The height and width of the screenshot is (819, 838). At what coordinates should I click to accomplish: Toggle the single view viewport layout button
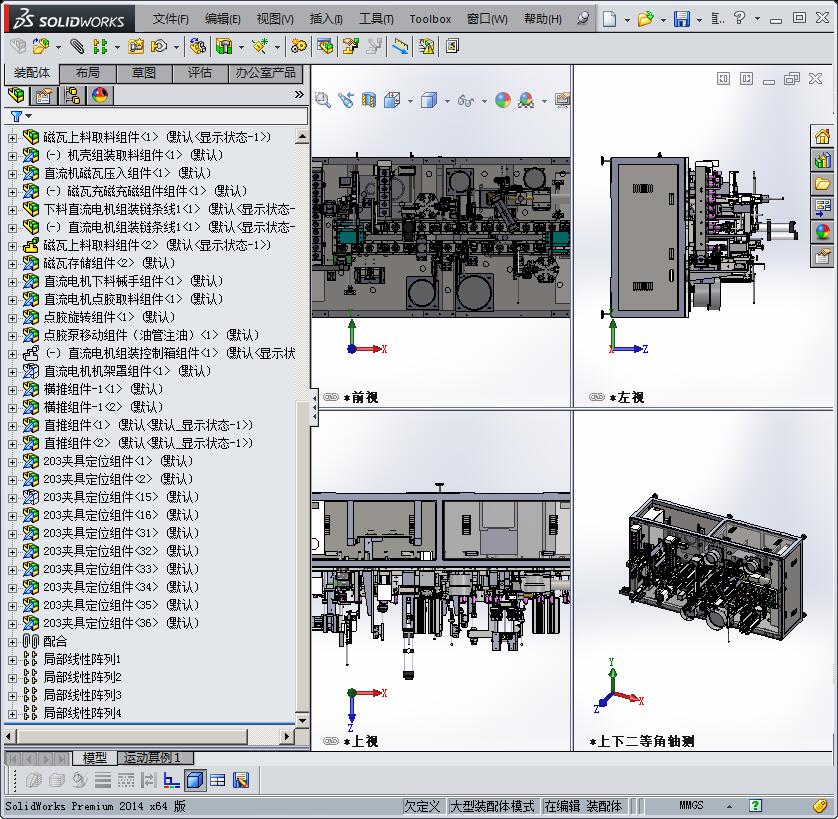coord(194,780)
